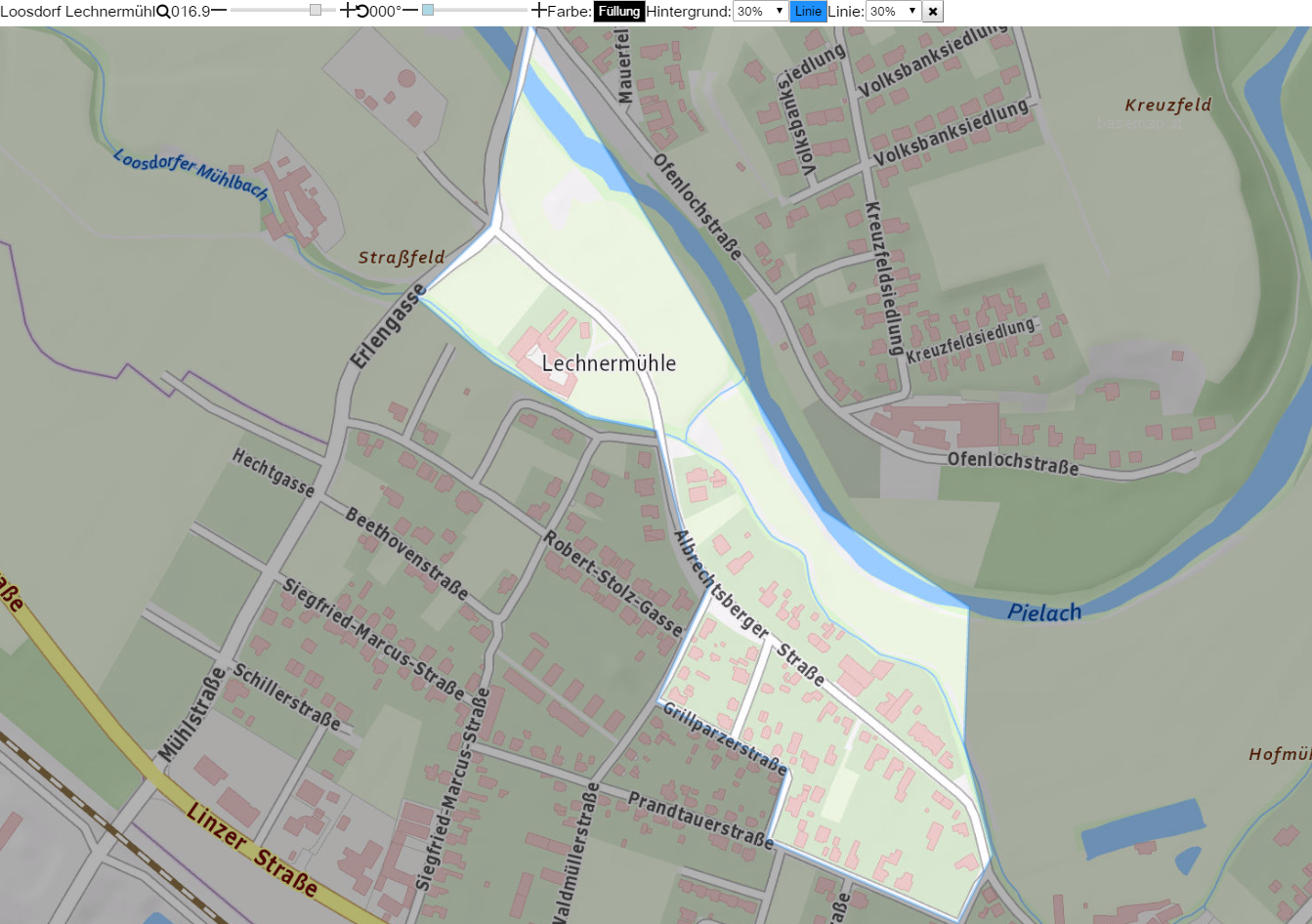Screen dimensions: 1312x924
Task: Open the Füllung fill color picker
Action: coord(618,12)
